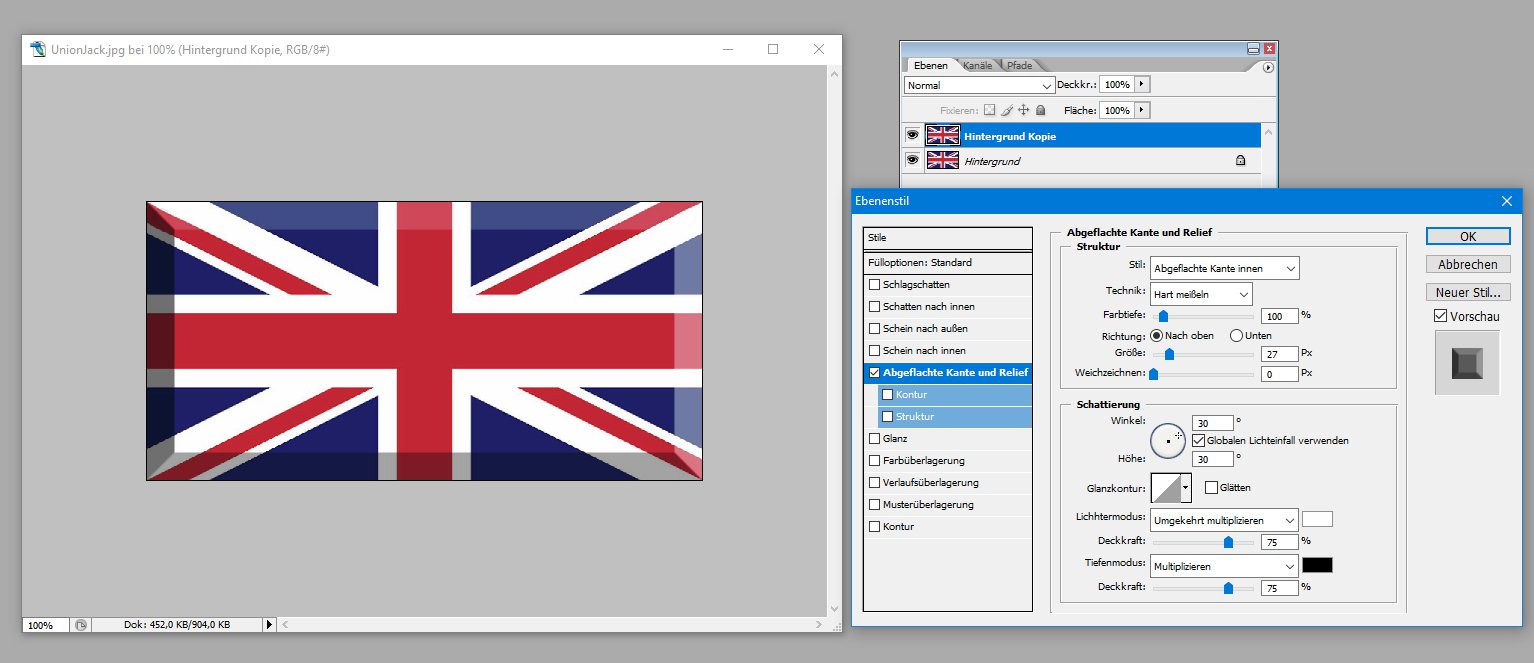Click the status bar document info arrow
The image size is (1534, 663).
(x=268, y=625)
